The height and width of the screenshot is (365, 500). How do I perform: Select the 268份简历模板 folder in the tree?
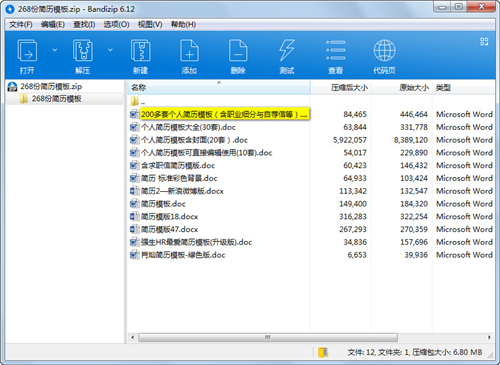(56, 99)
